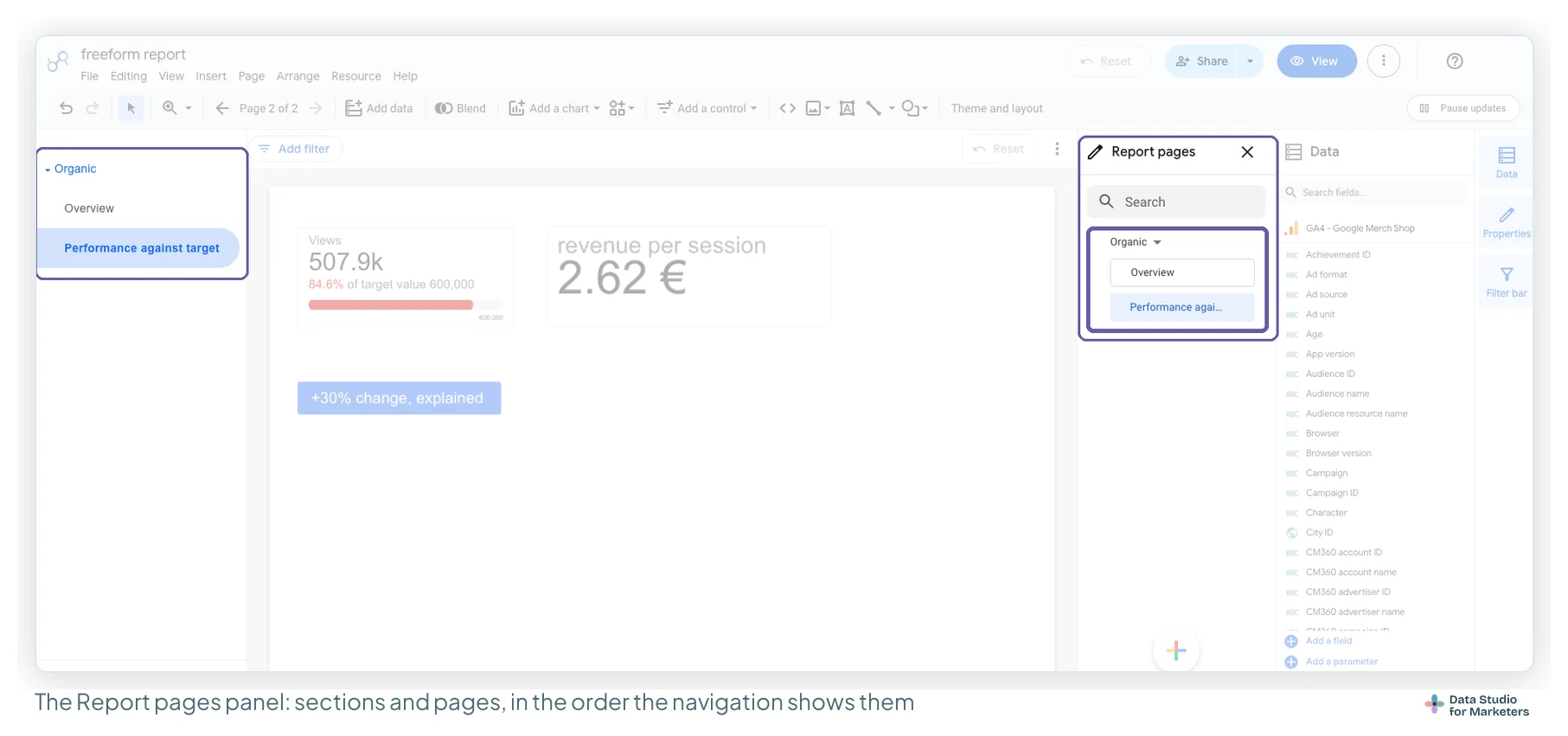Screen dimensions: 1568x736
Task: Go to the previous page arrow
Action: coord(222,108)
